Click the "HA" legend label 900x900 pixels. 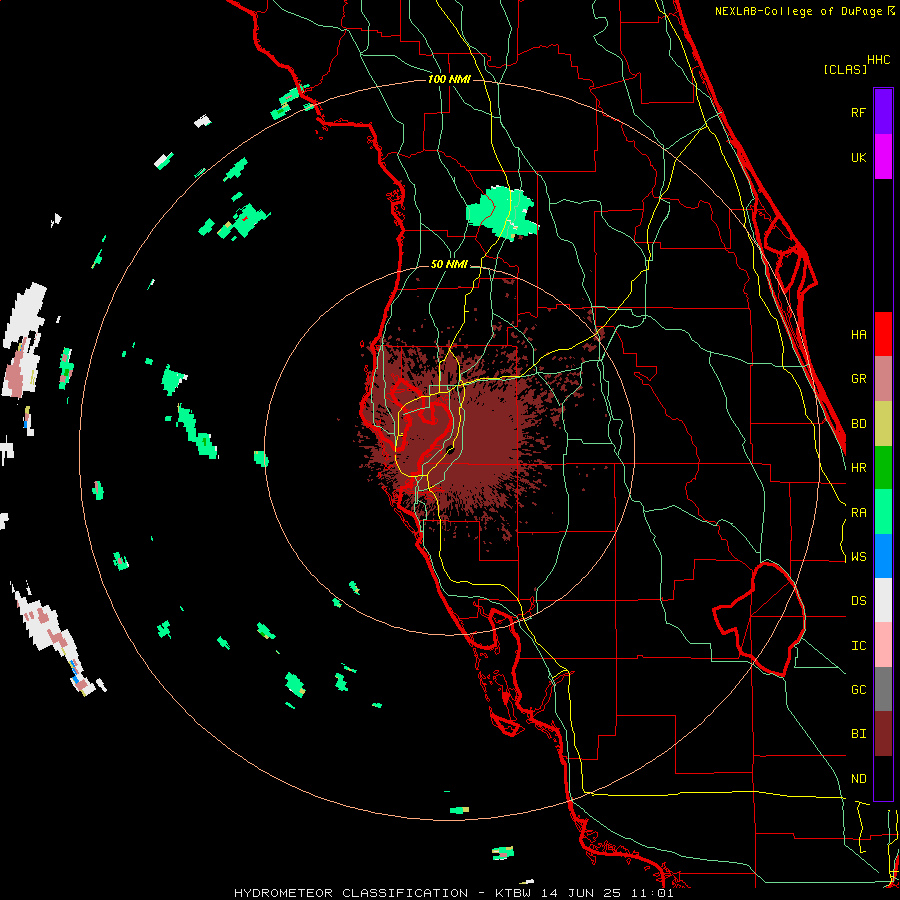tap(858, 334)
